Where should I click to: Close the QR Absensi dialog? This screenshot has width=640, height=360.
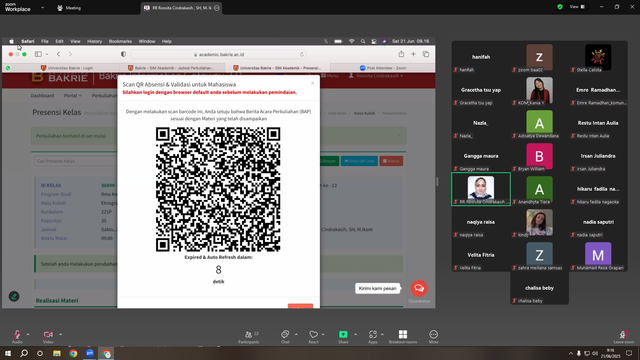pos(313,83)
